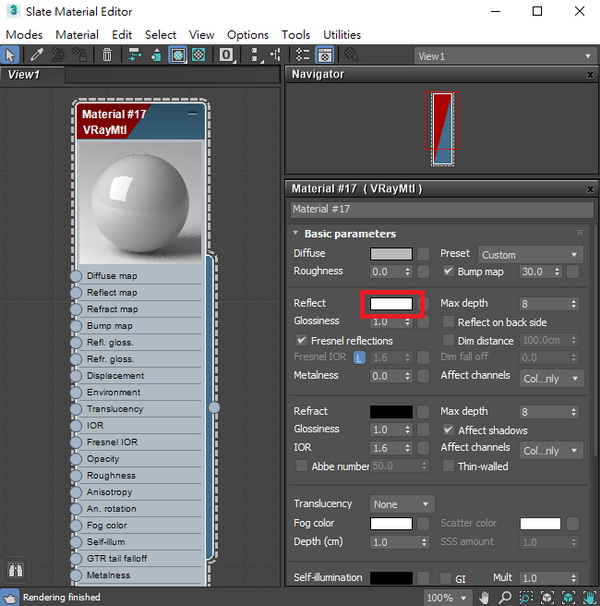Image resolution: width=600 pixels, height=606 pixels.
Task: Click Refract map button square
Action: tap(423, 412)
